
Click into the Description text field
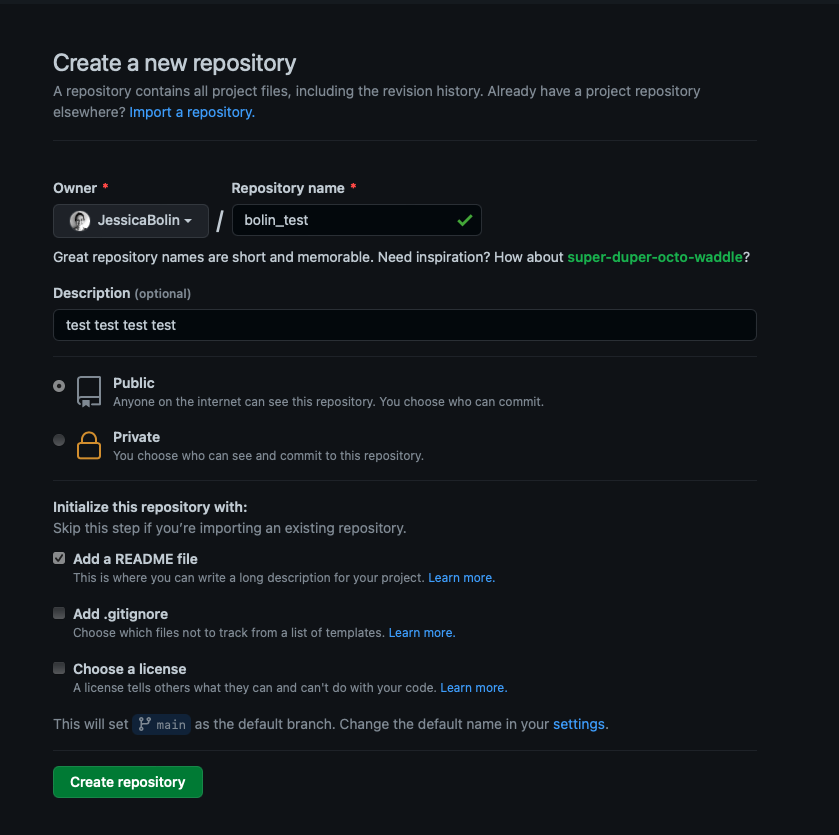pos(404,325)
